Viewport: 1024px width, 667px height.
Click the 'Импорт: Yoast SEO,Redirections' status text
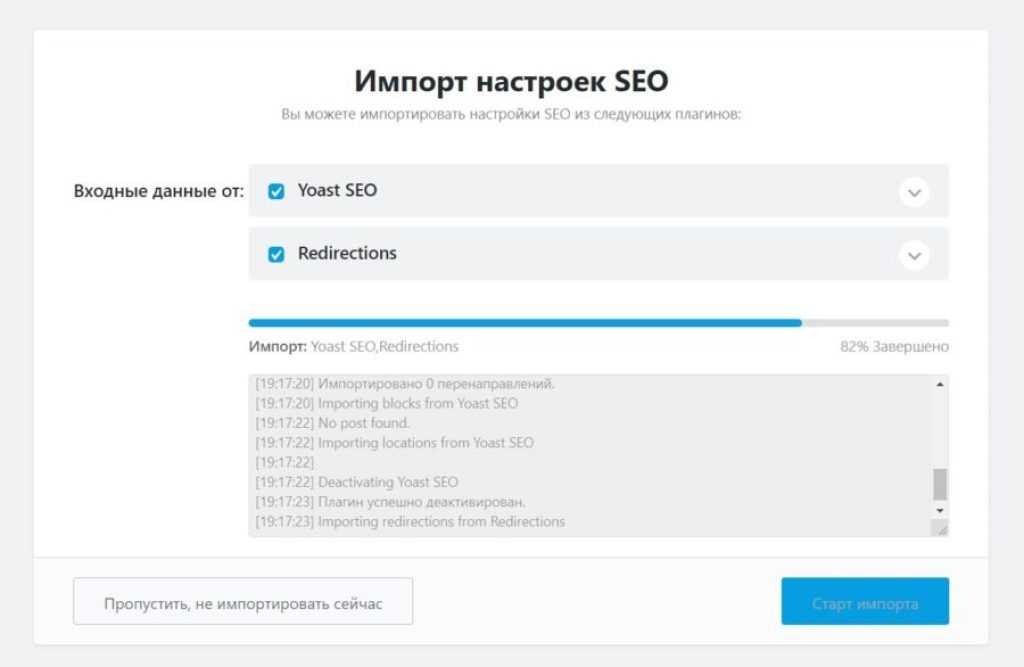(353, 346)
